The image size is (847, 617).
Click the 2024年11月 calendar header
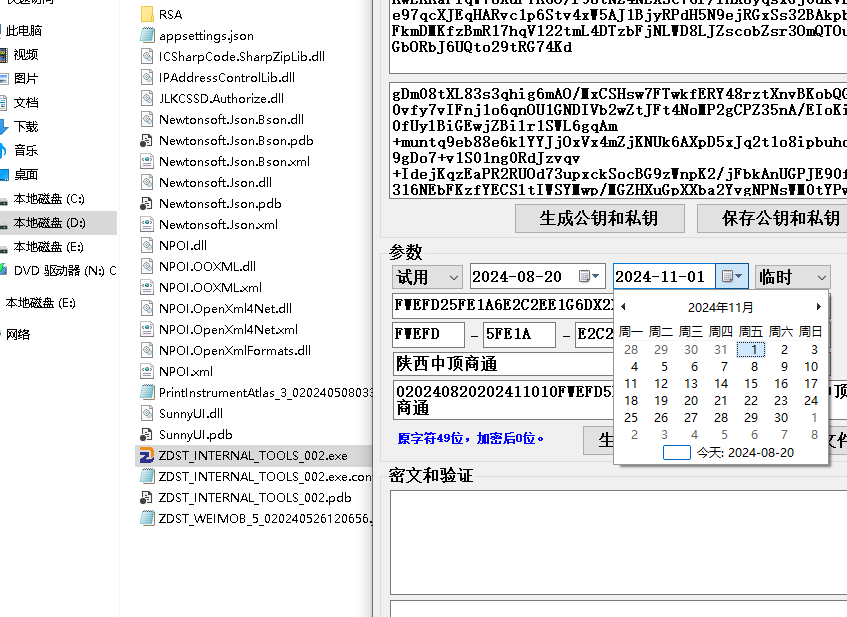[720, 307]
